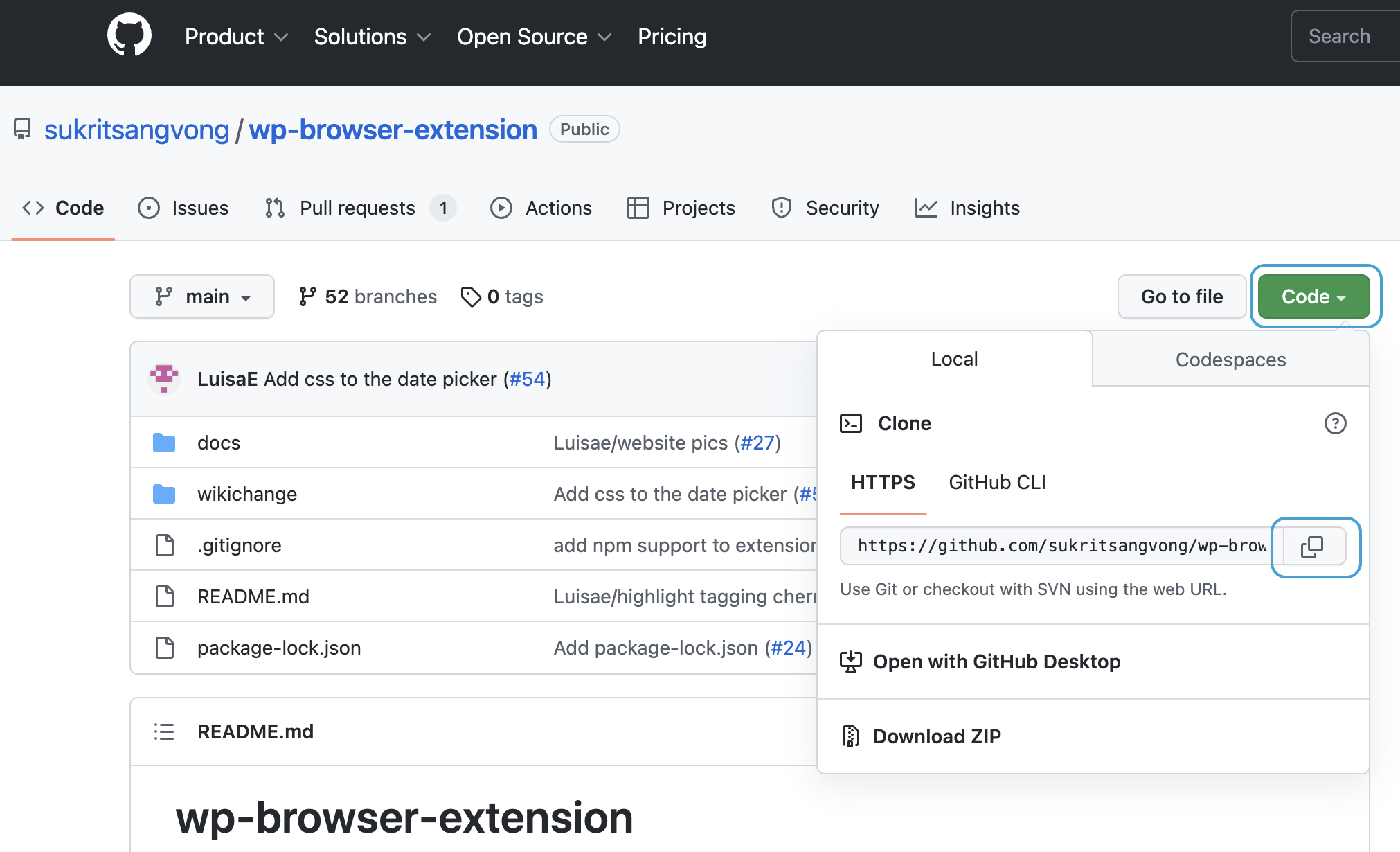Open the Solutions menu
The width and height of the screenshot is (1400, 852).
[372, 37]
